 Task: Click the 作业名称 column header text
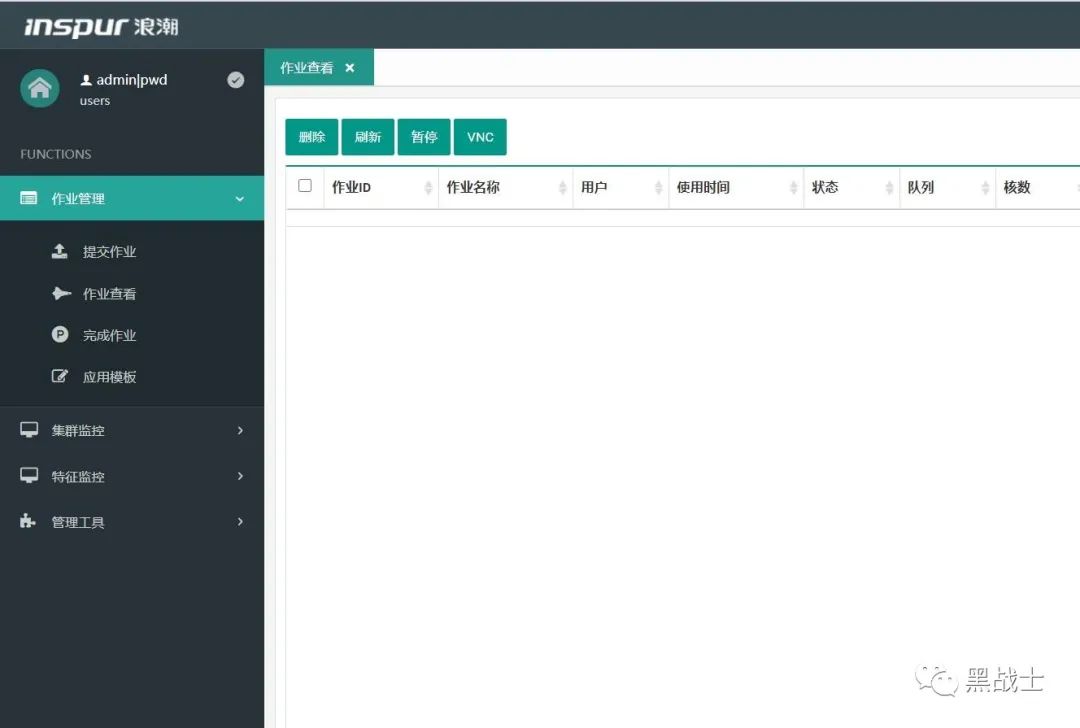(473, 187)
